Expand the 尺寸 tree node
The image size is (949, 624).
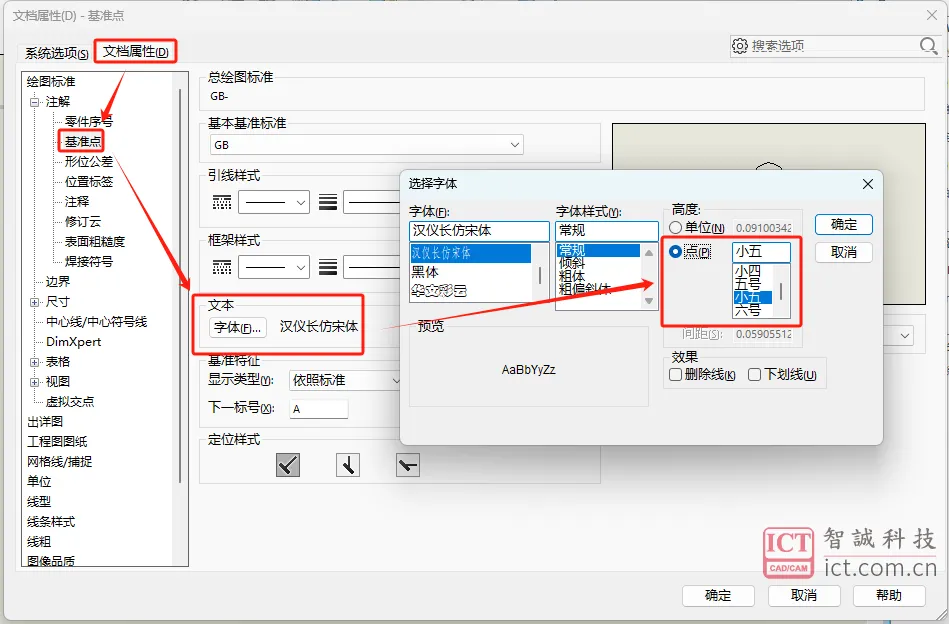click(35, 302)
